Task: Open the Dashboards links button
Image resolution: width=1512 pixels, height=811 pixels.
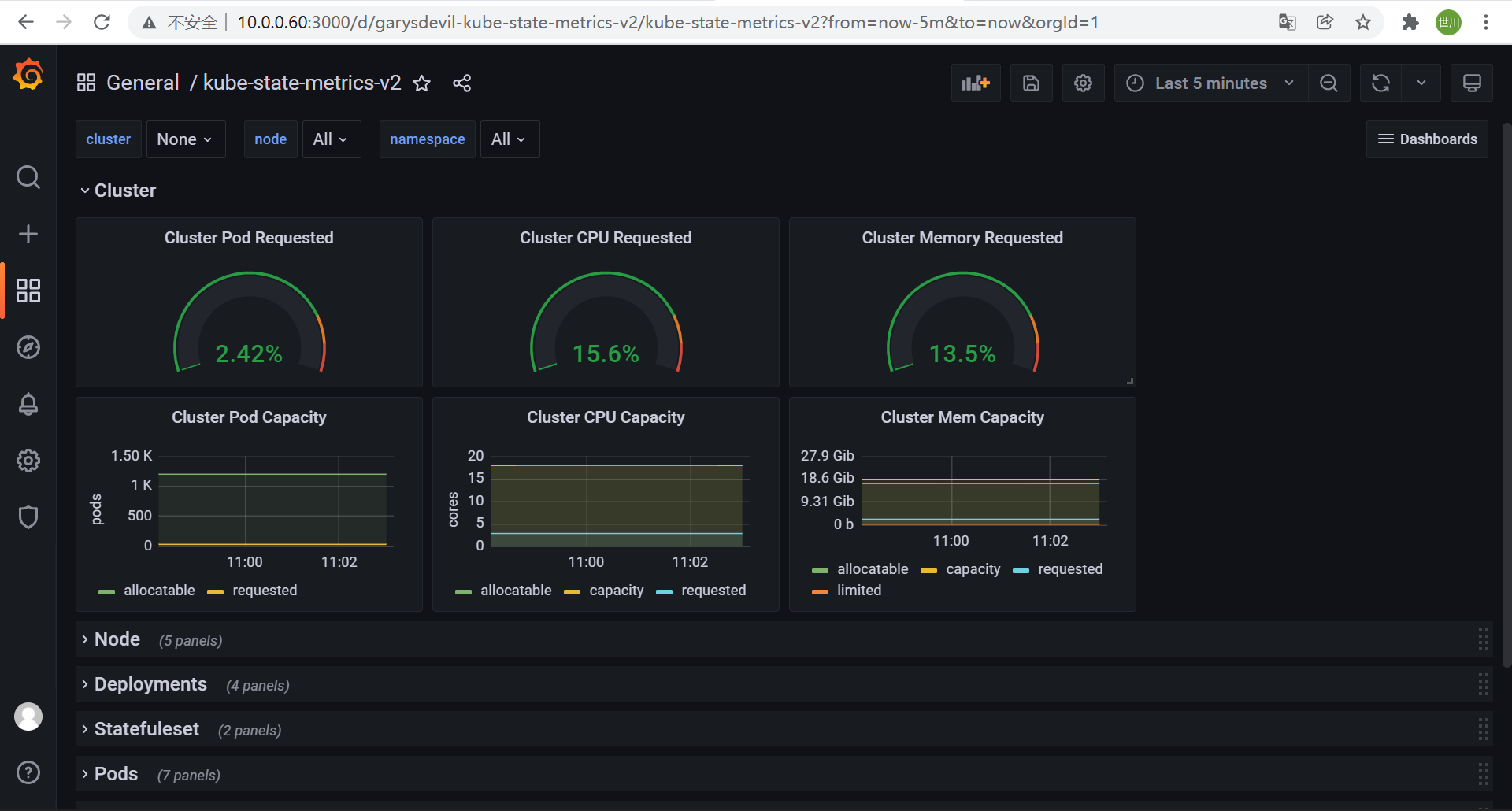Action: pyautogui.click(x=1427, y=139)
